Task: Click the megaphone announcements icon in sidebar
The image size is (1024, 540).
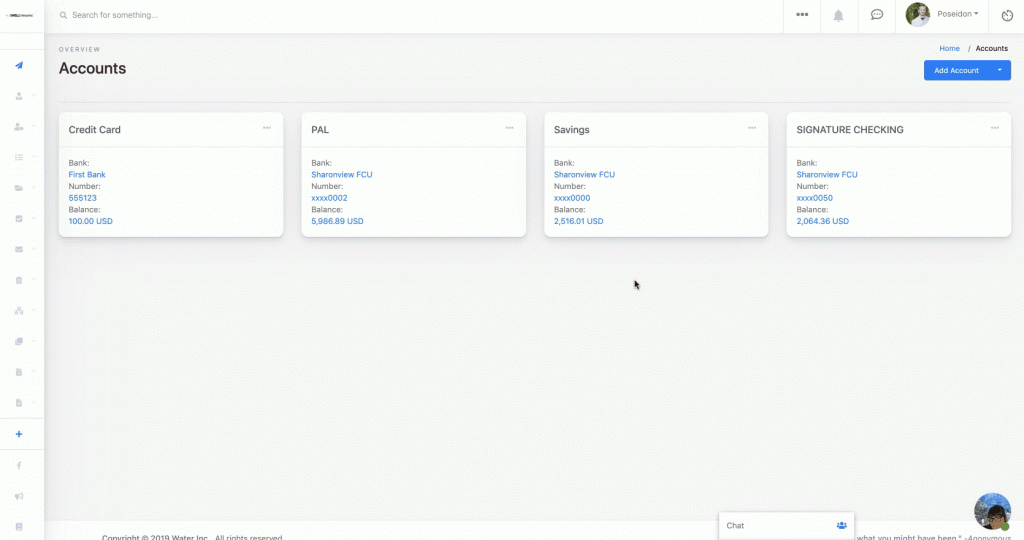Action: tap(19, 496)
